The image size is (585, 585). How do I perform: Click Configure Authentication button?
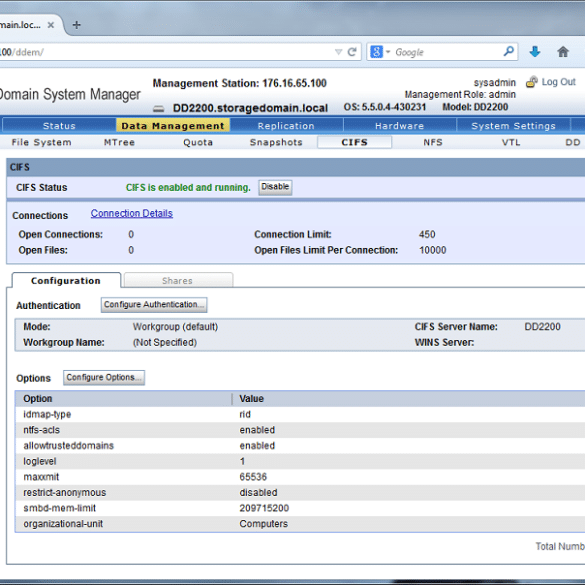point(154,305)
